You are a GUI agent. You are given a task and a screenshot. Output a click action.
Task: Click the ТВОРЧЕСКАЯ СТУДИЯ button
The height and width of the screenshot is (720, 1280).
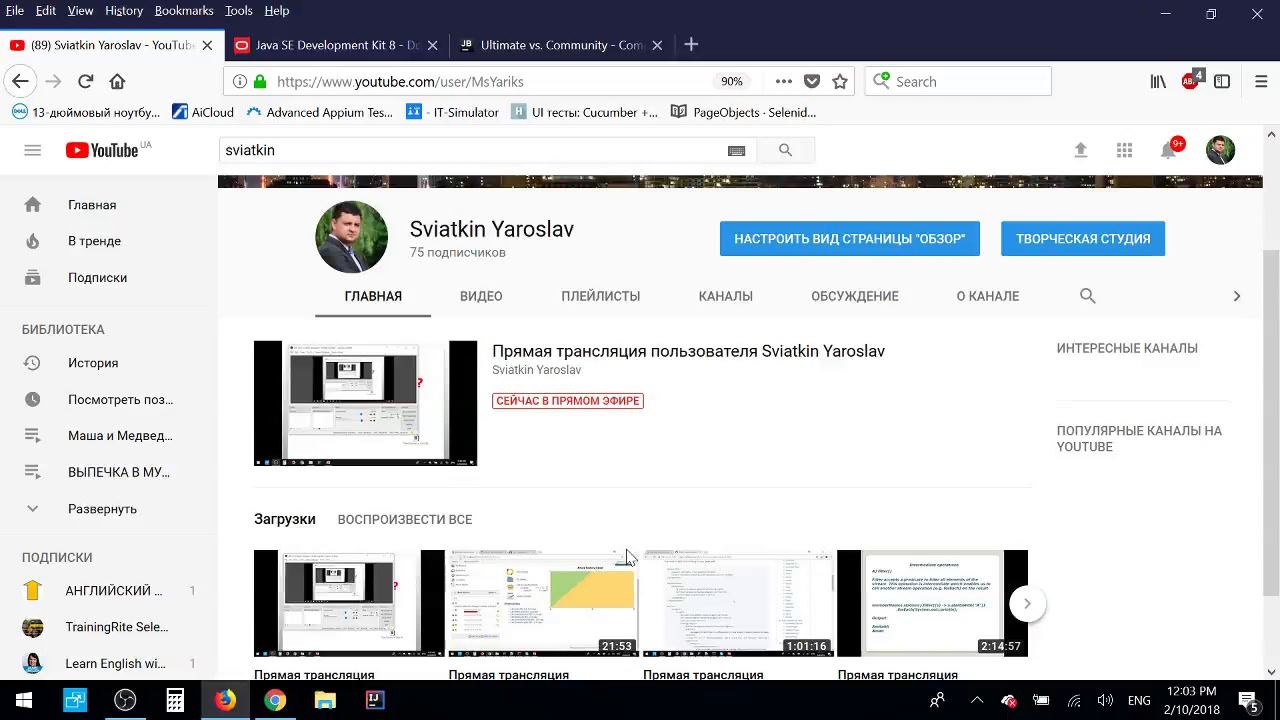(1083, 239)
